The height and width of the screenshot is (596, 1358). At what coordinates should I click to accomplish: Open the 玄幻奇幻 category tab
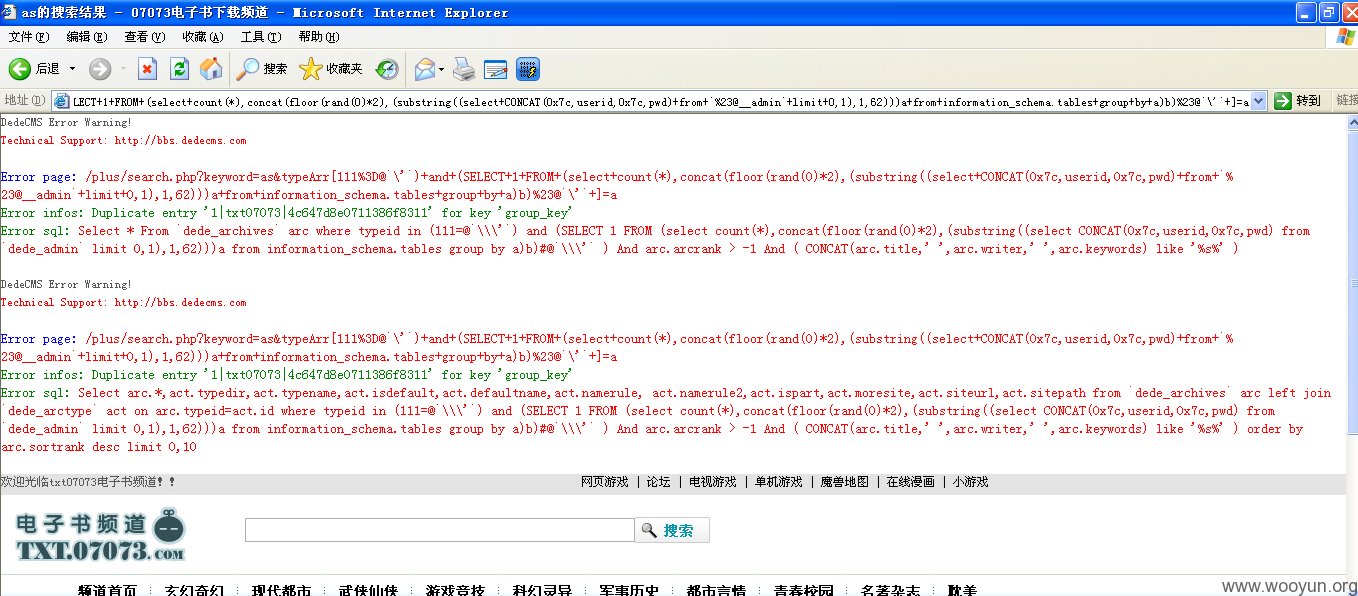tap(194, 591)
